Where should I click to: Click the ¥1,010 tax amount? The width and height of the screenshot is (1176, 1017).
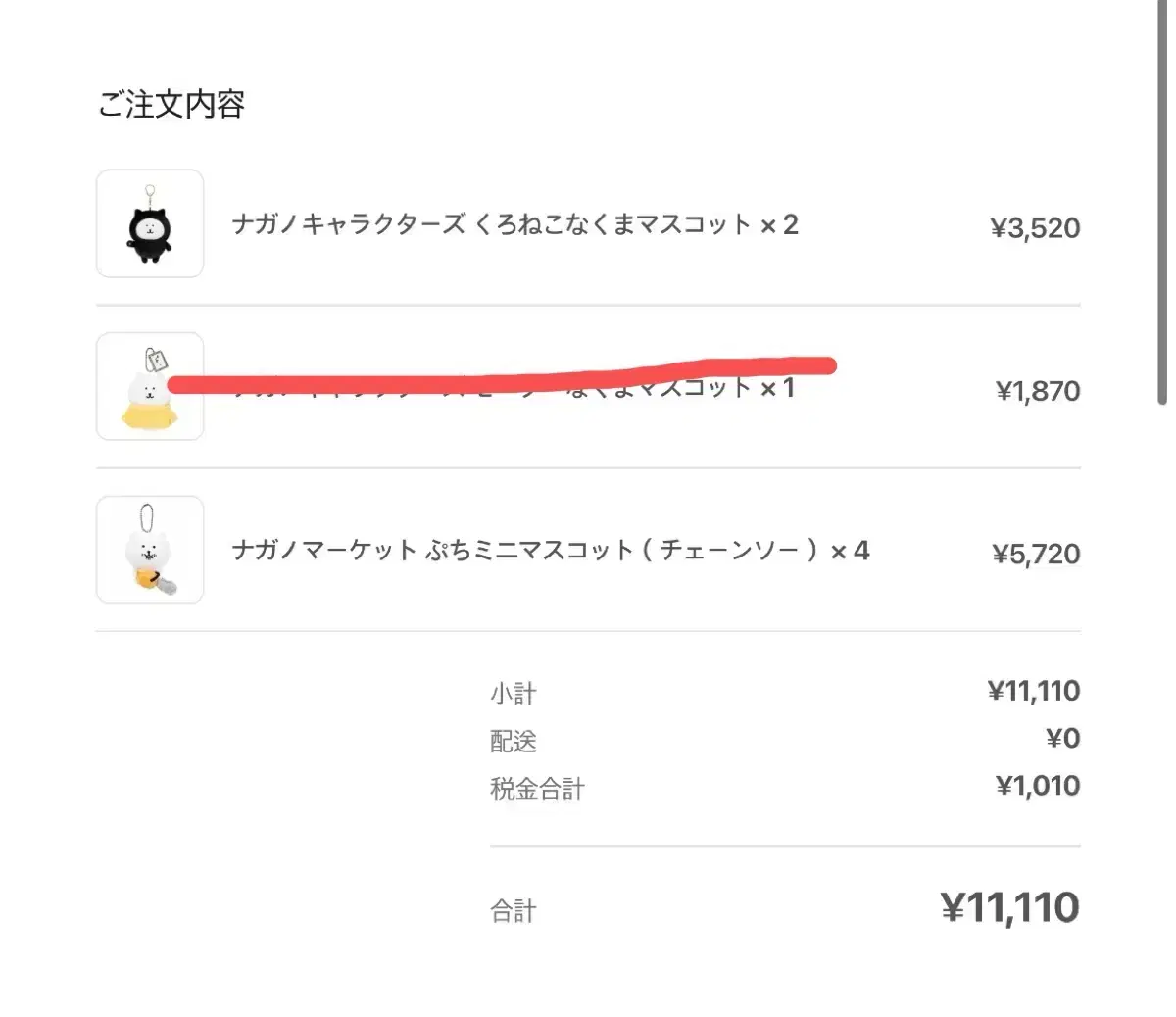click(x=1038, y=786)
